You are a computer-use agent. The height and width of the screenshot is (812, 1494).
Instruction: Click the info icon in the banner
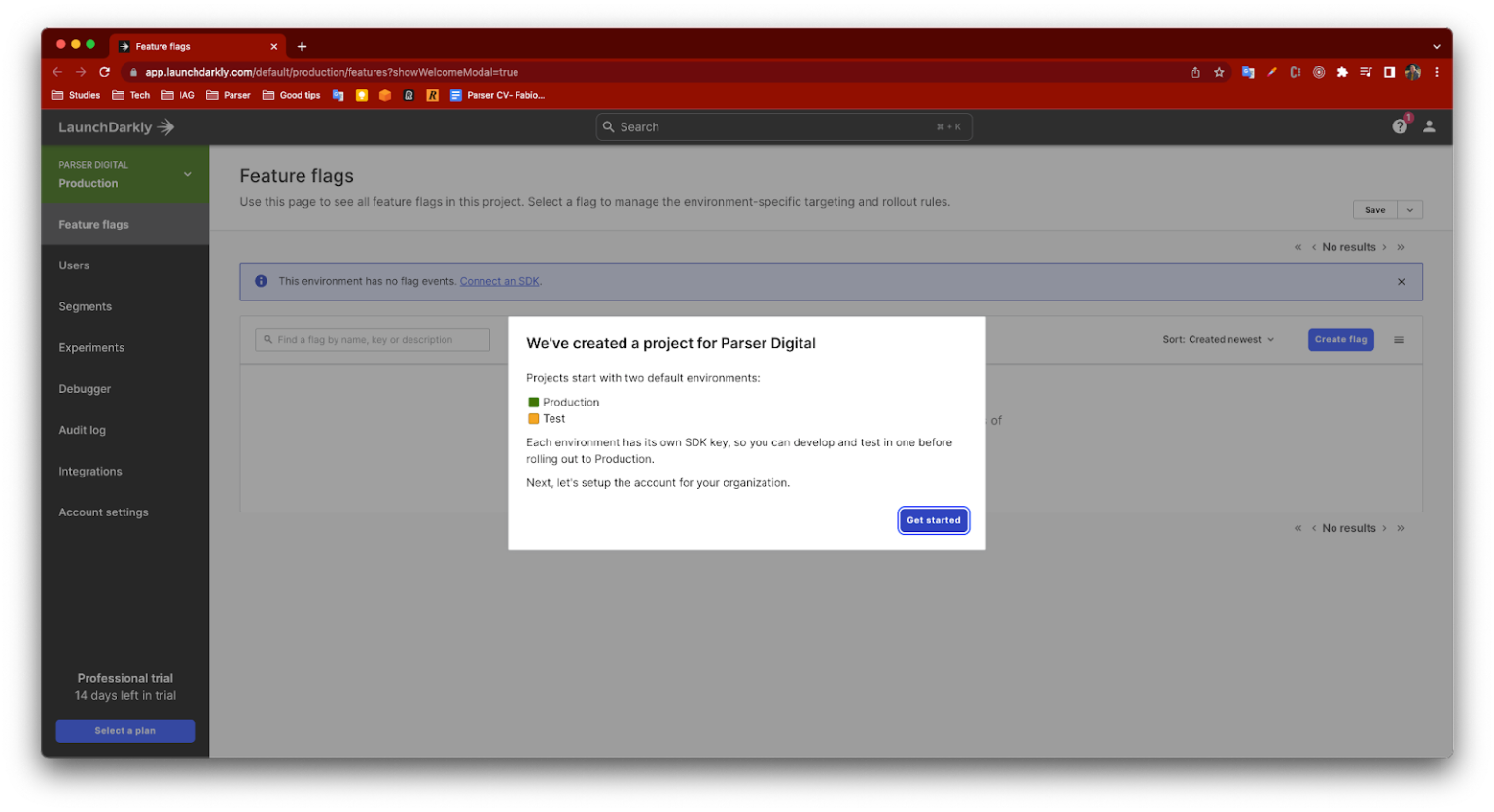tap(261, 281)
